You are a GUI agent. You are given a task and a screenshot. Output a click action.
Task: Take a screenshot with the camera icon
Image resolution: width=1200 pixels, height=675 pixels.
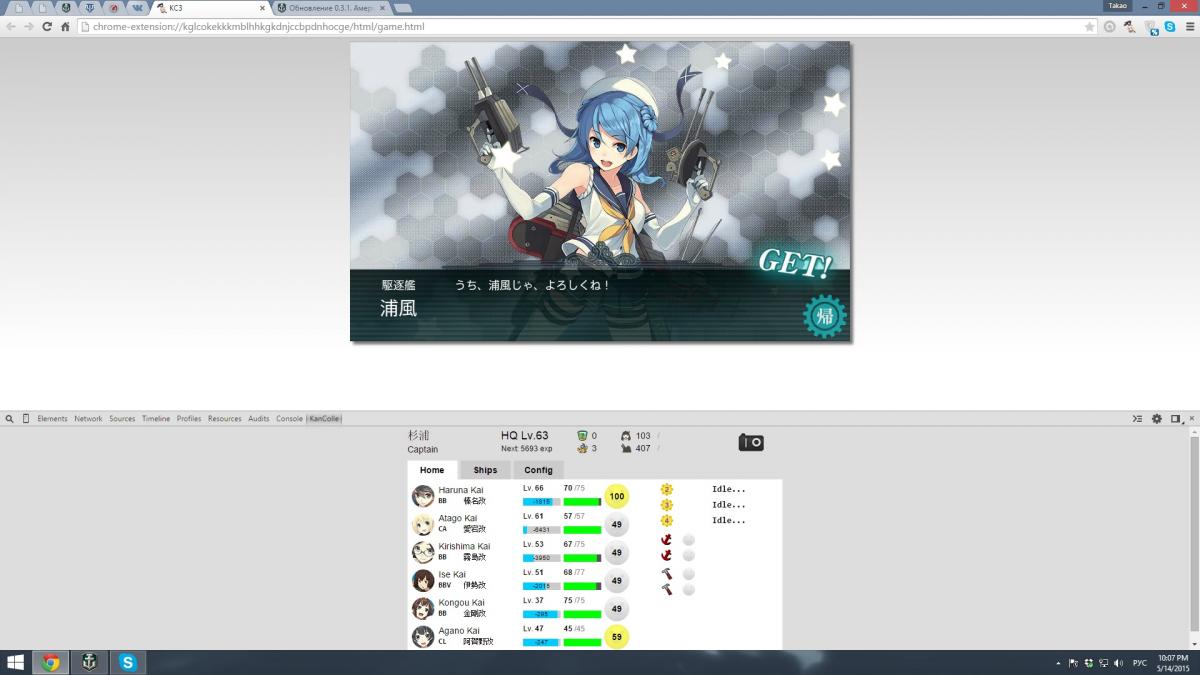[751, 442]
